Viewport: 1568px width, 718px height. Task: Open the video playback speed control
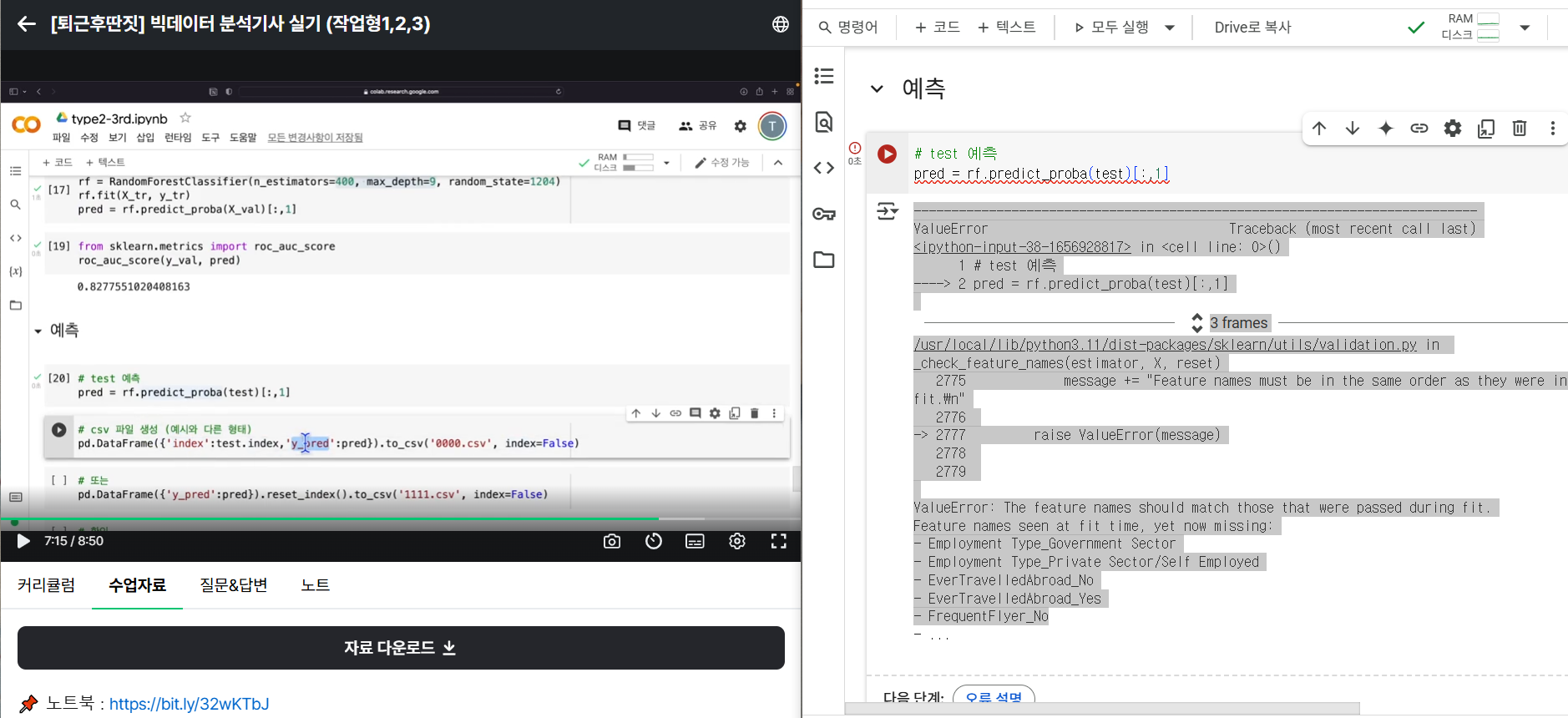pos(654,541)
